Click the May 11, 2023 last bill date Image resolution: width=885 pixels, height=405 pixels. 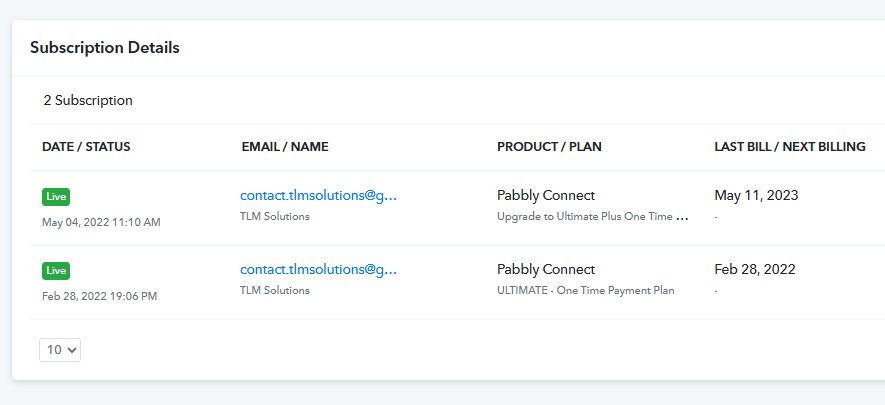[x=756, y=196]
